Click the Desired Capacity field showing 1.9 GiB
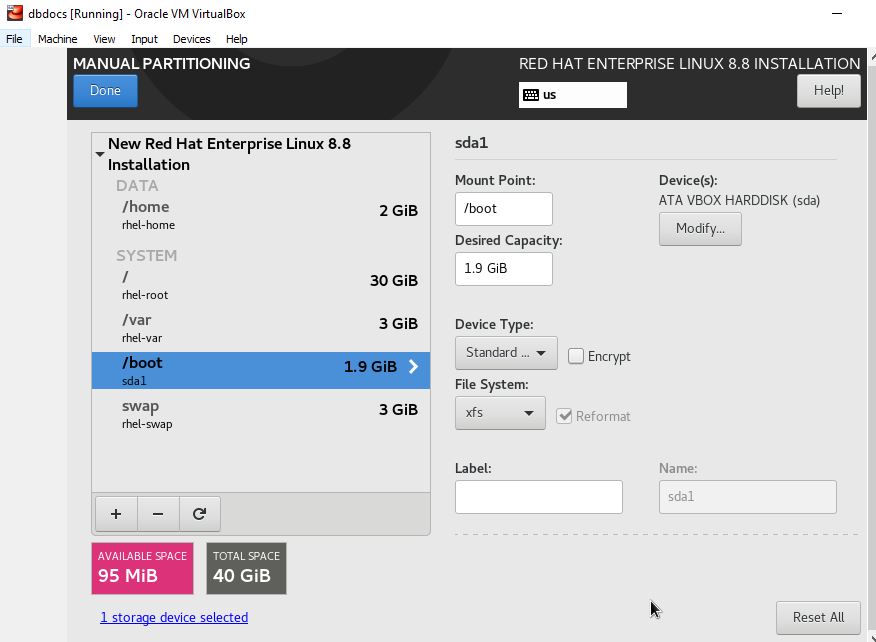The height and width of the screenshot is (642, 876). click(504, 269)
